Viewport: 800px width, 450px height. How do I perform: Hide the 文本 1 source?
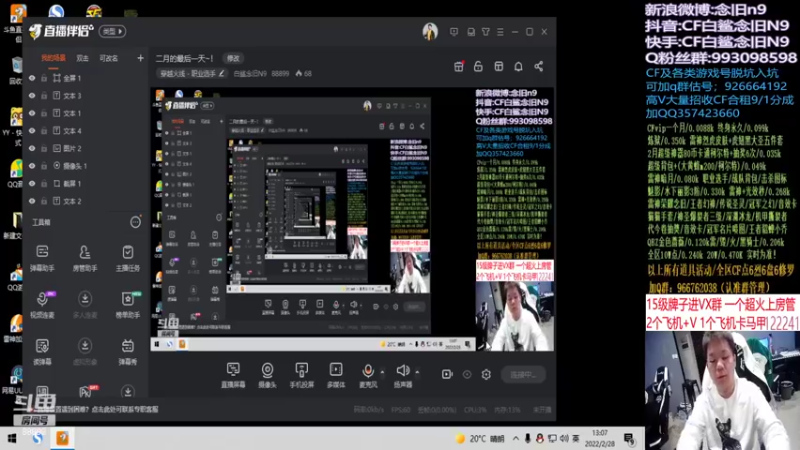click(32, 113)
